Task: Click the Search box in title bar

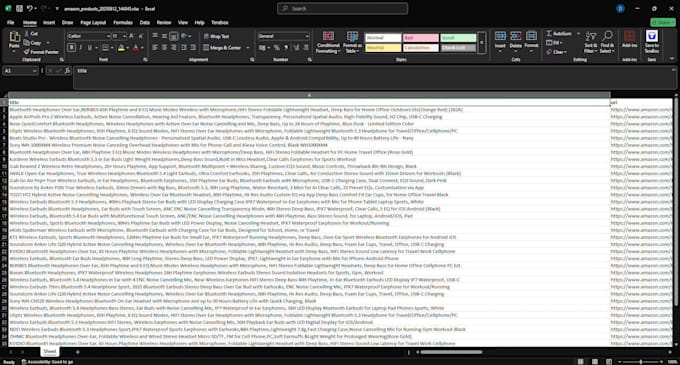Action: (x=343, y=8)
